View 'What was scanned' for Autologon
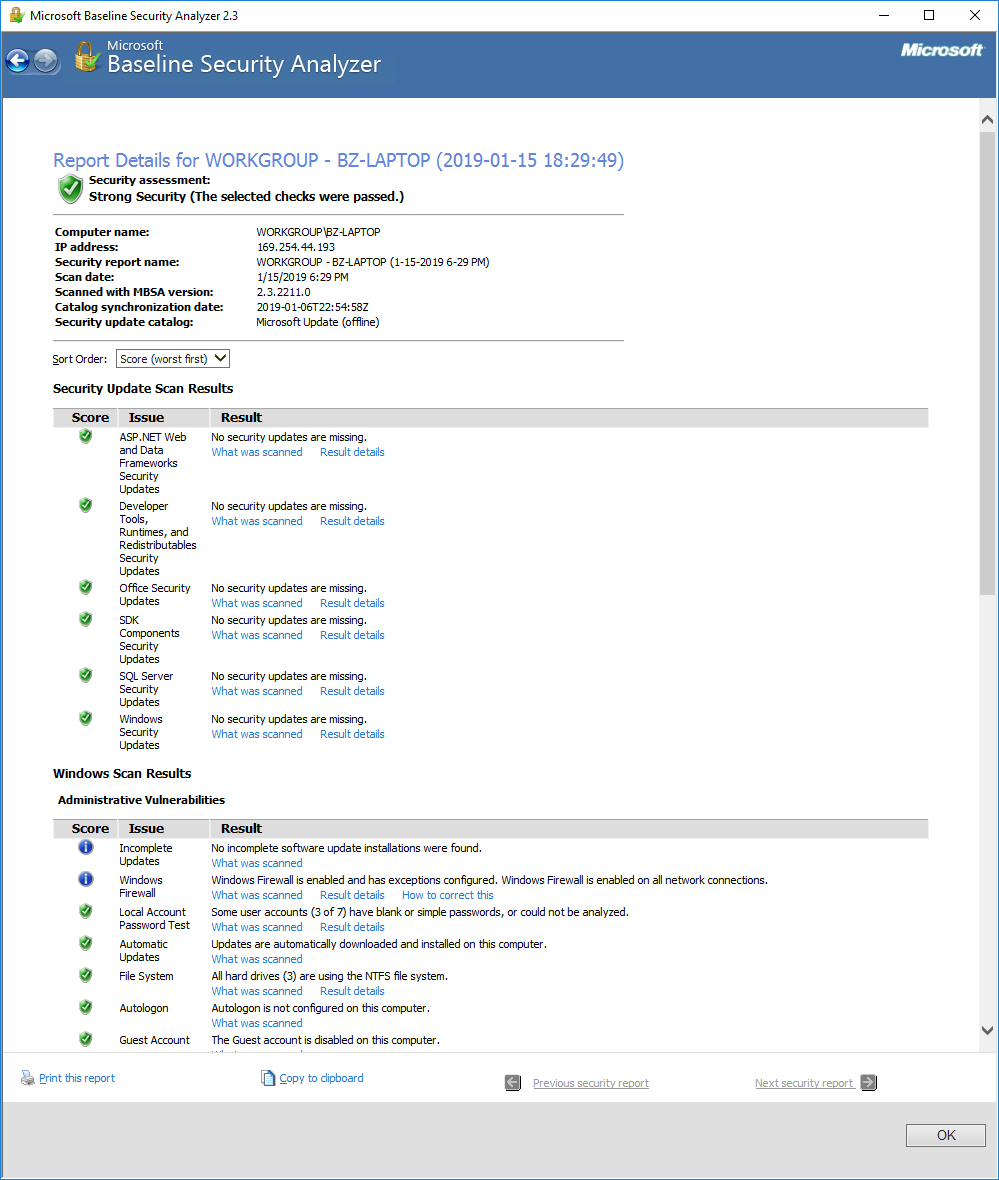This screenshot has width=999, height=1180. point(257,1023)
